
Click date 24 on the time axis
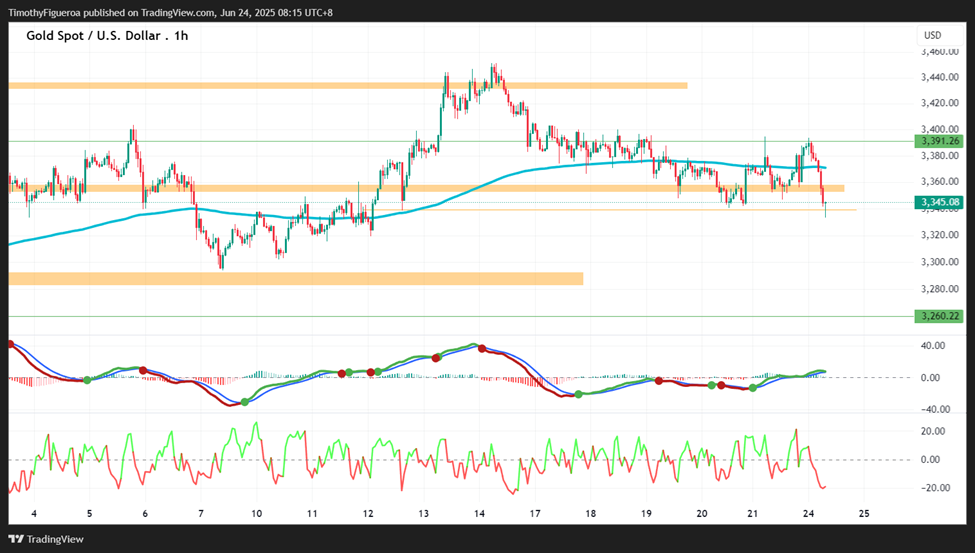809,514
